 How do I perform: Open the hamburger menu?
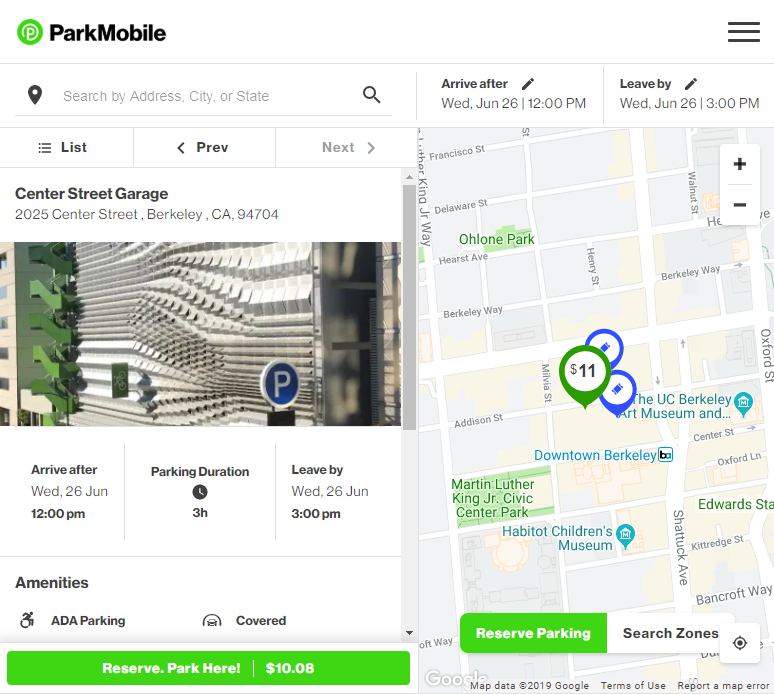click(x=743, y=32)
